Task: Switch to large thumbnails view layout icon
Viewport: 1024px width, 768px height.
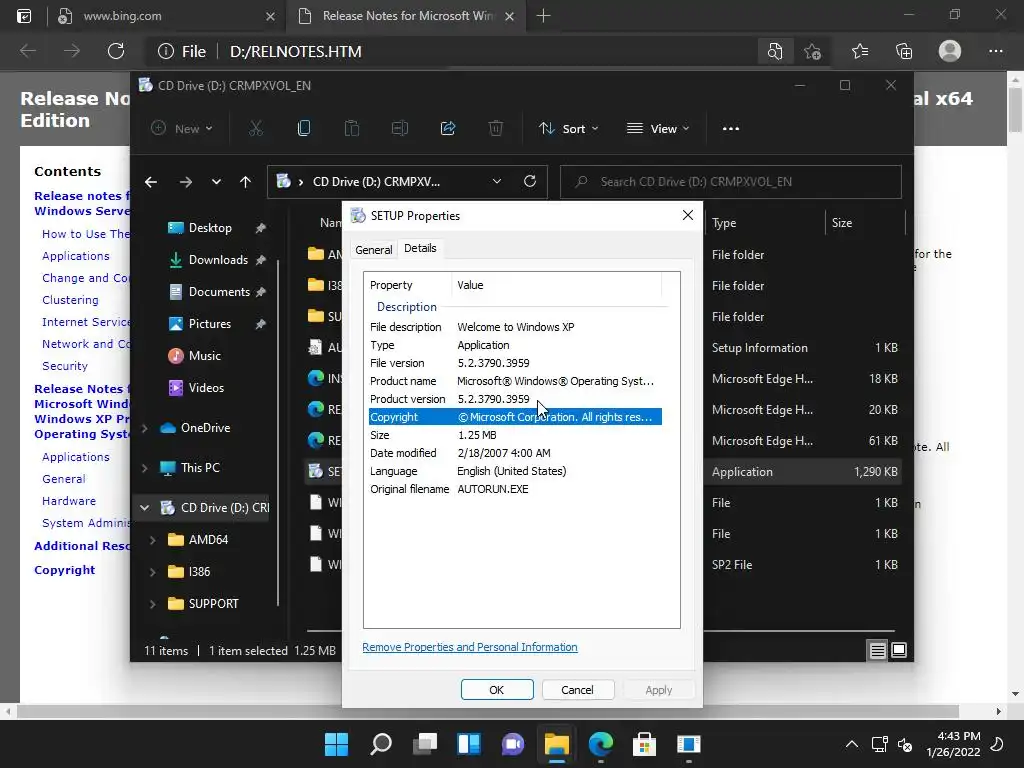Action: click(x=899, y=650)
